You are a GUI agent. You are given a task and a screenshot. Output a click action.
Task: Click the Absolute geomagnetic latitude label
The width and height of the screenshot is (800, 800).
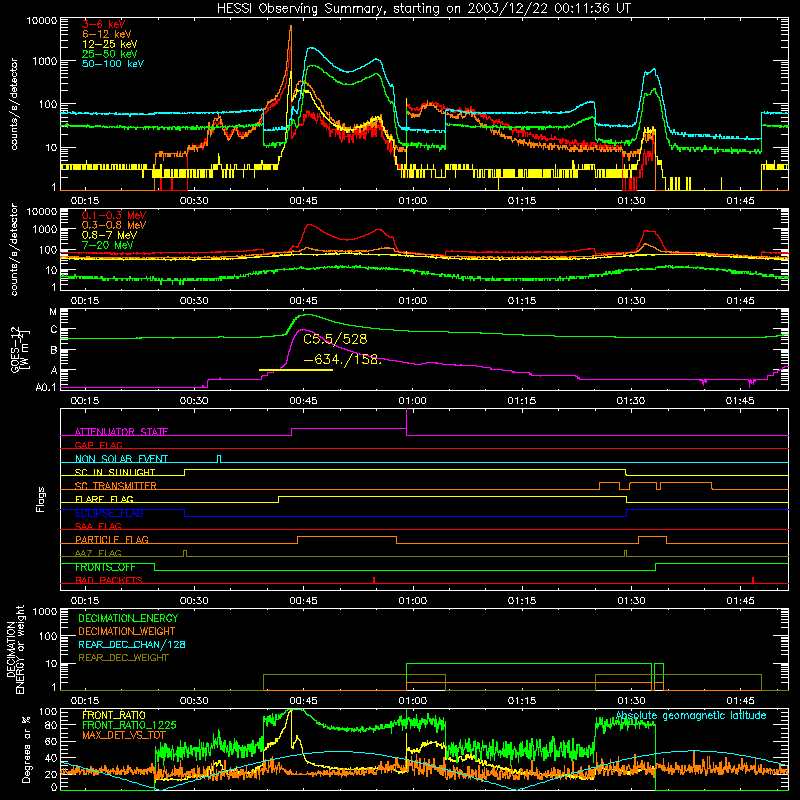[691, 716]
